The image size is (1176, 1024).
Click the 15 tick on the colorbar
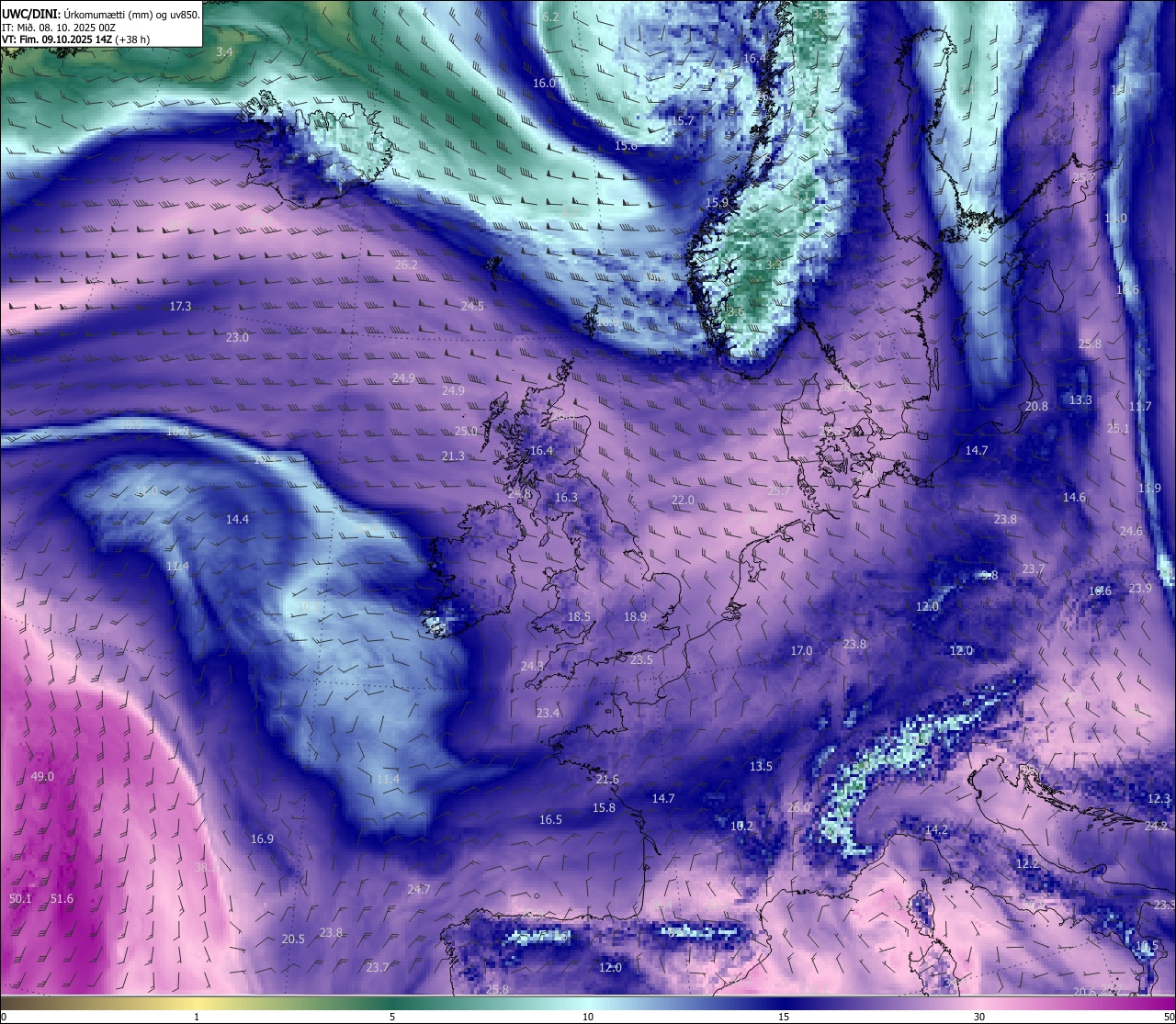point(784,1017)
